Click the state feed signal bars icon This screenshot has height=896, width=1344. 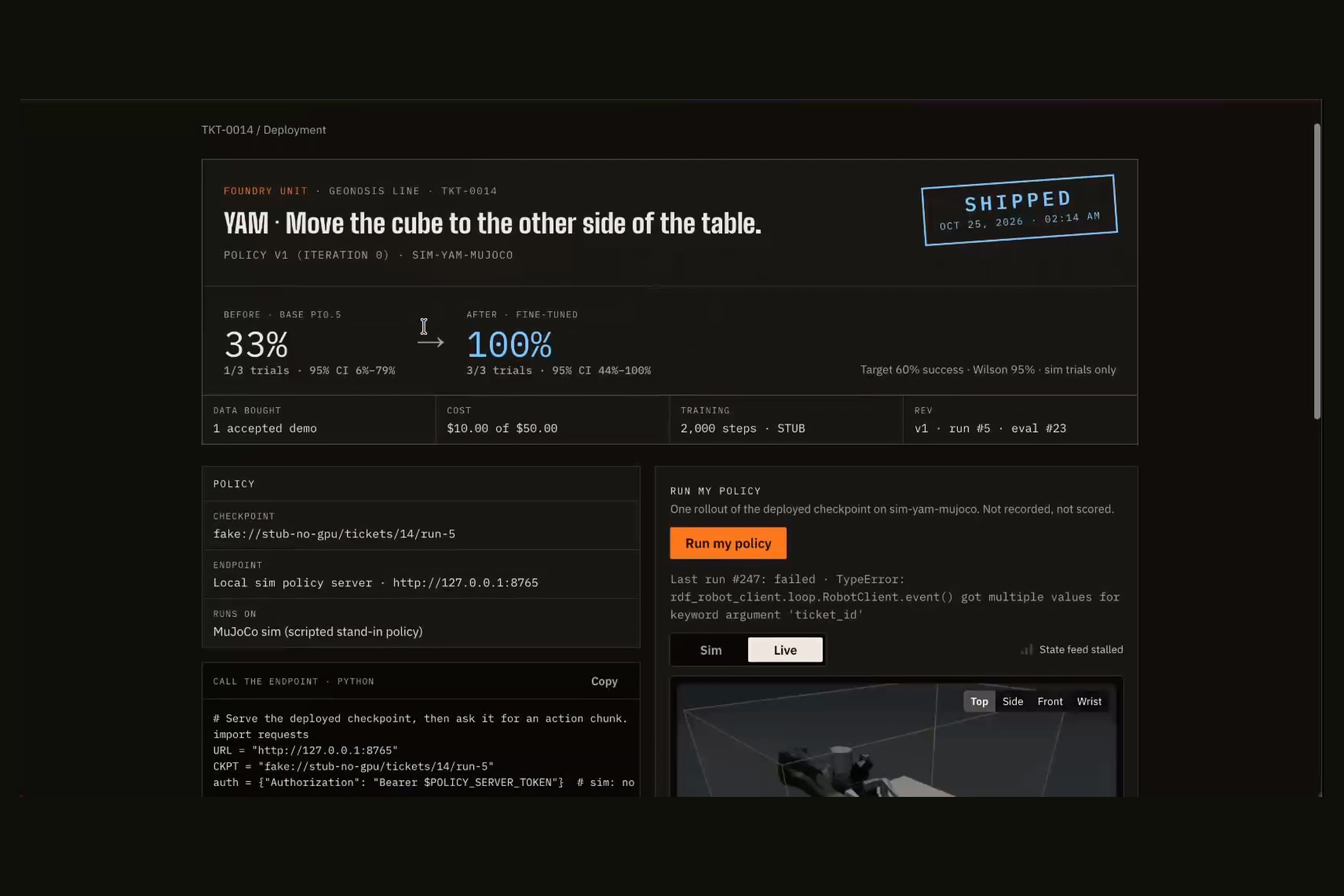(1027, 650)
